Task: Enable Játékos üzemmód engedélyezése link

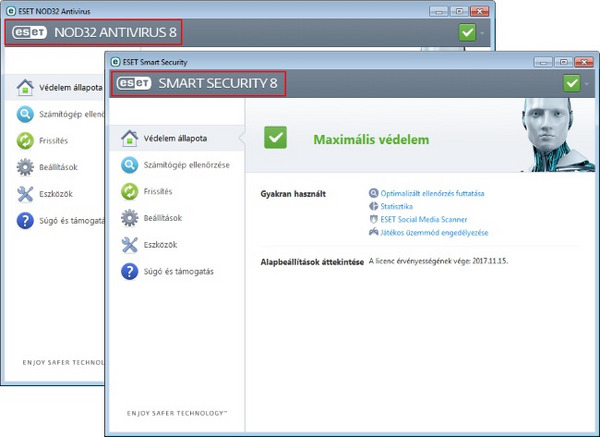Action: click(x=434, y=232)
